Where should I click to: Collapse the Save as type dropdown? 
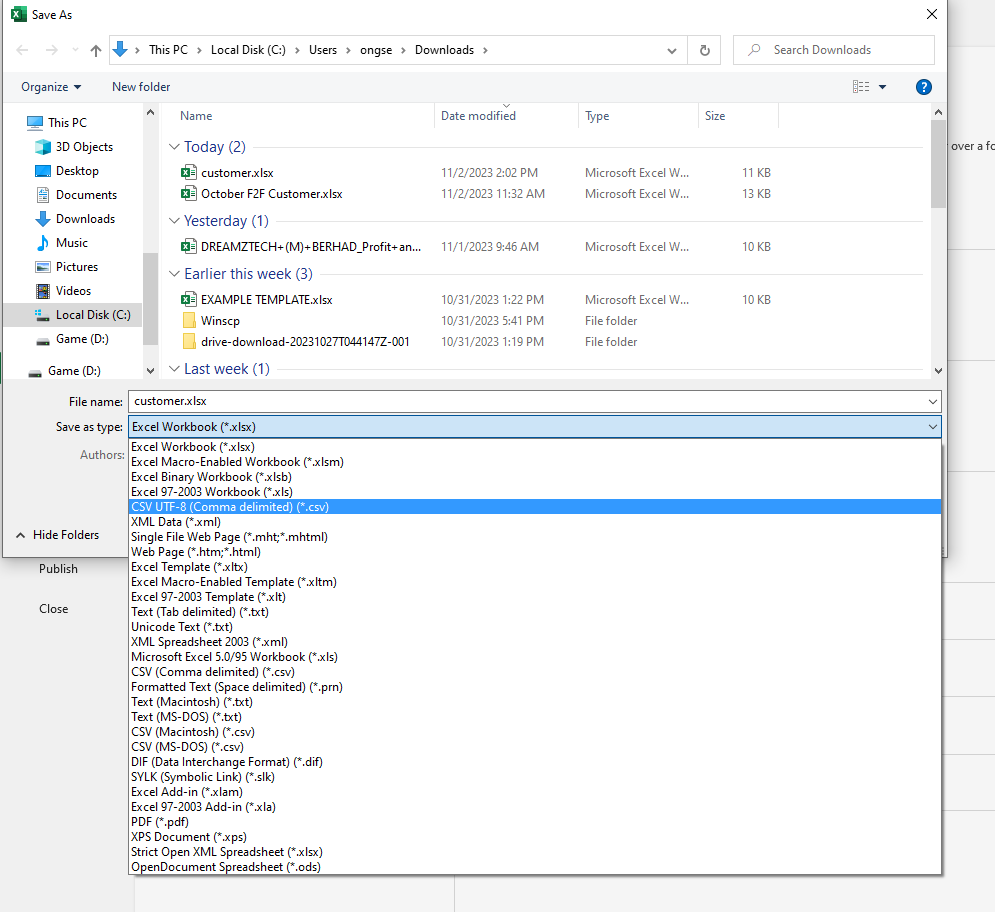click(932, 427)
